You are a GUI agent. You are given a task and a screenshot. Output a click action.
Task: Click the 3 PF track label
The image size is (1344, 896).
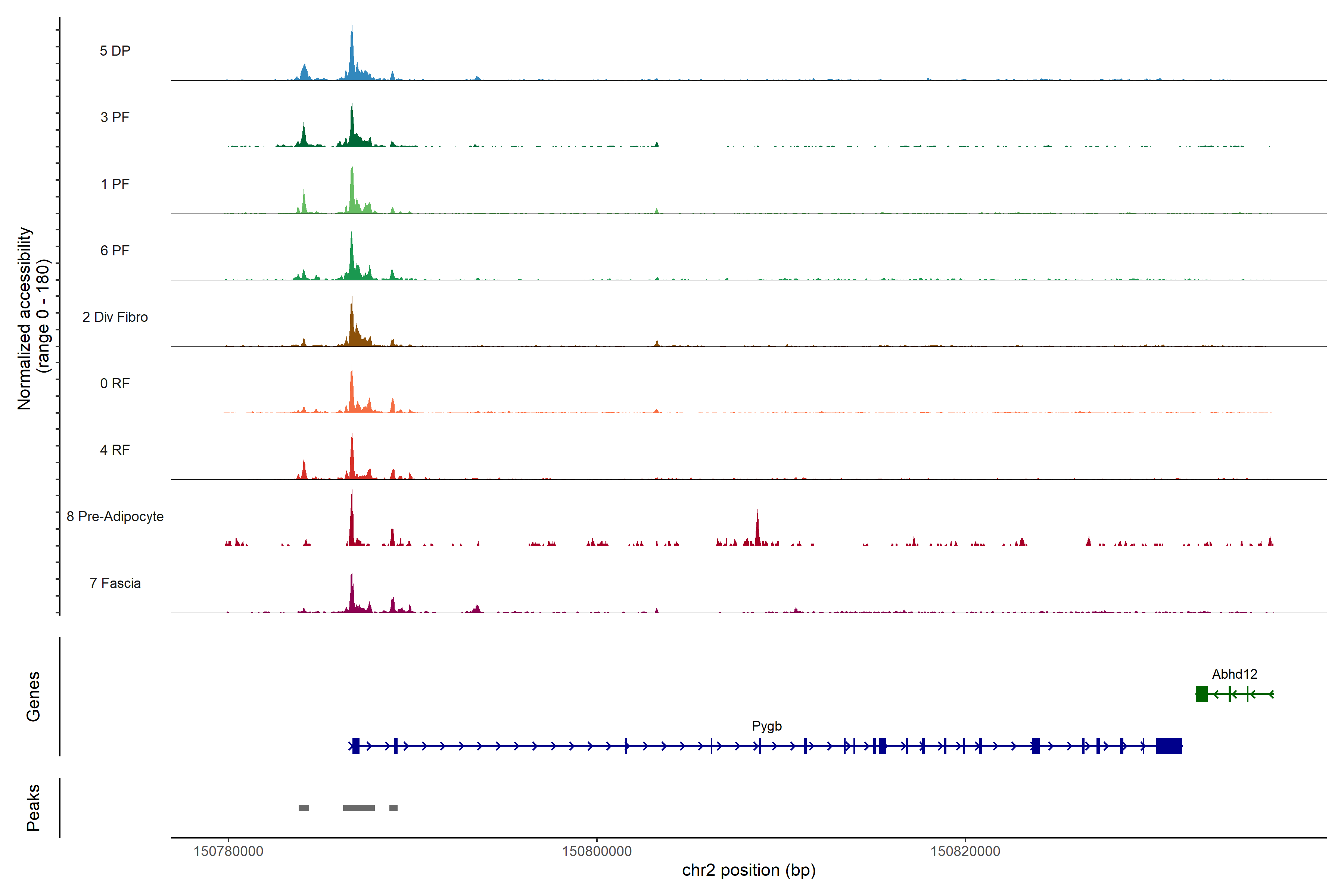(115, 117)
